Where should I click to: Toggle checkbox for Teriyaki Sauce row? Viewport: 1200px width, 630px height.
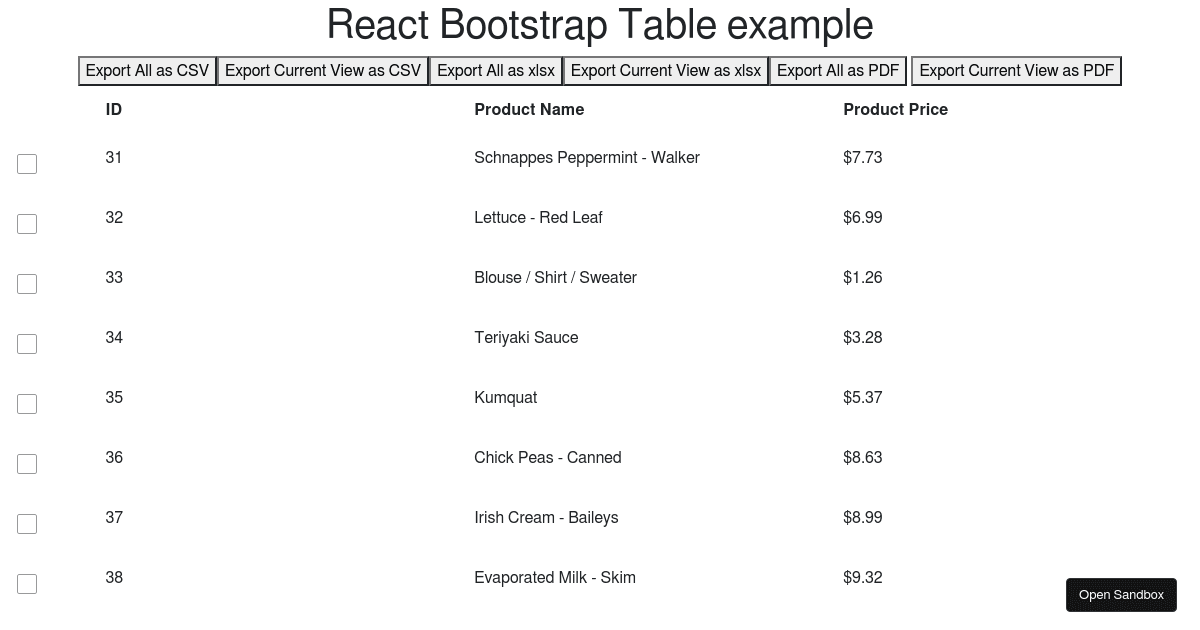pos(27,344)
